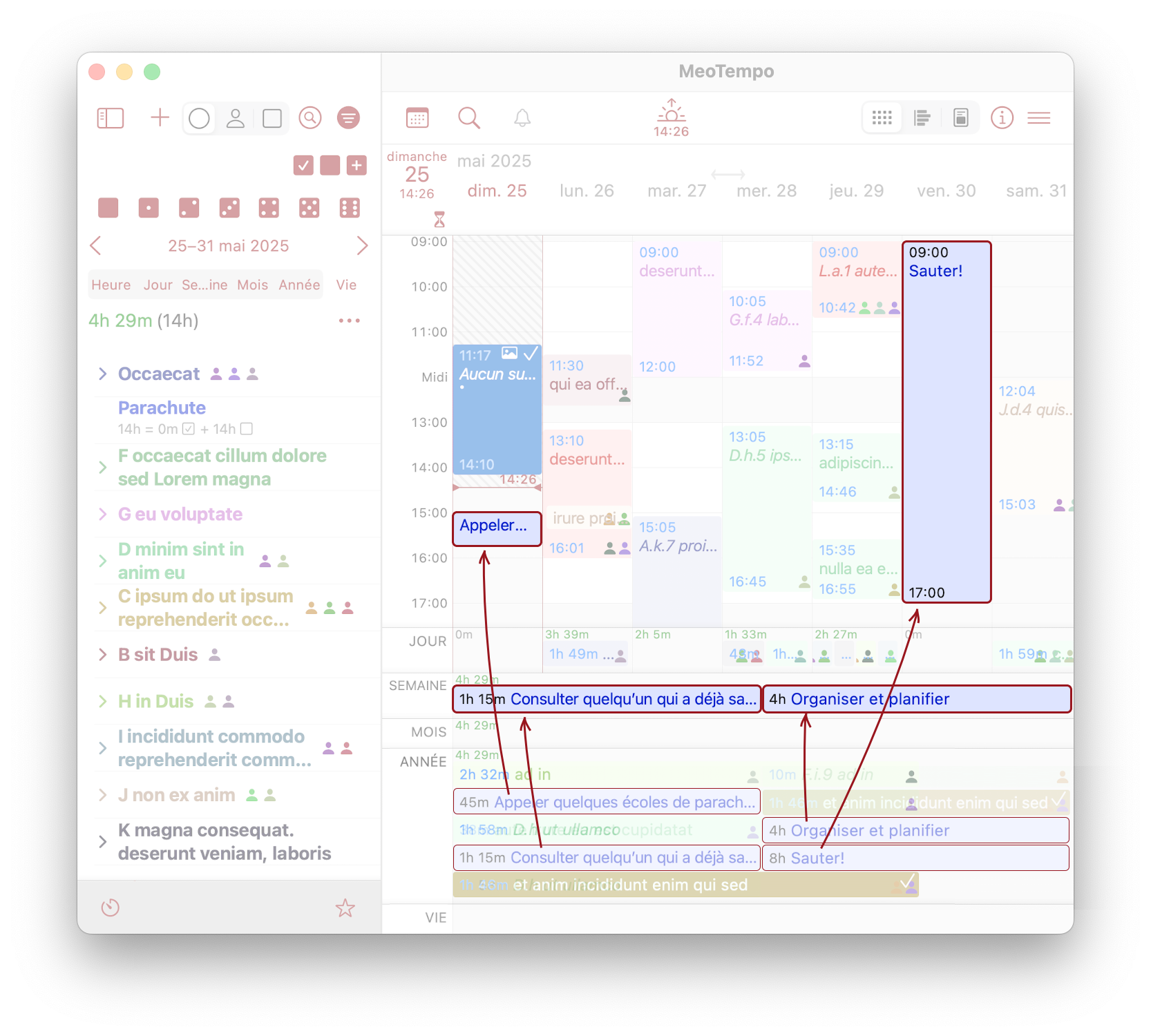This screenshot has height=1036, width=1151.
Task: Expand the K magna consequat row
Action: point(103,842)
